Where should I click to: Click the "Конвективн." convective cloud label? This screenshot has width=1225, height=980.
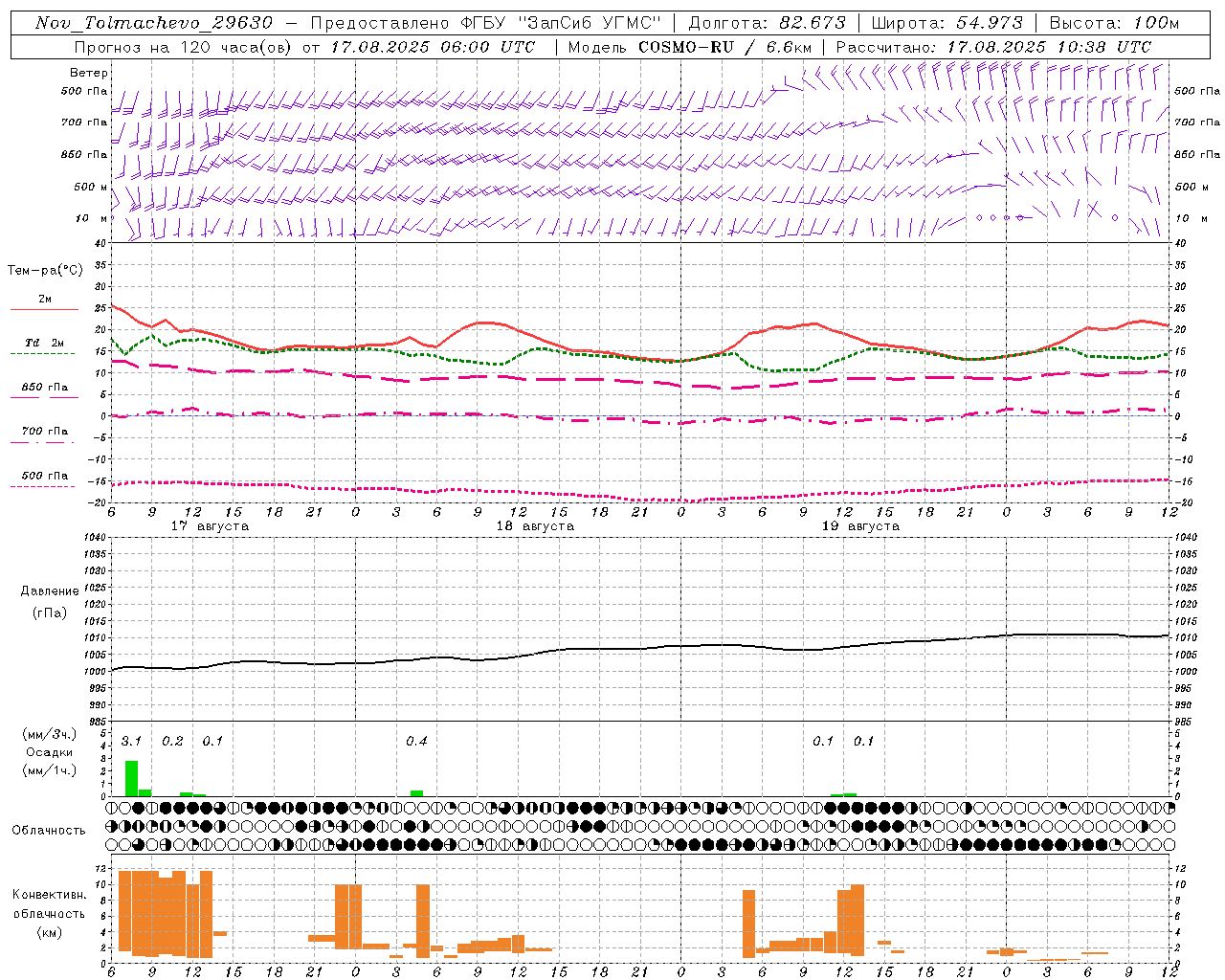pyautogui.click(x=49, y=895)
